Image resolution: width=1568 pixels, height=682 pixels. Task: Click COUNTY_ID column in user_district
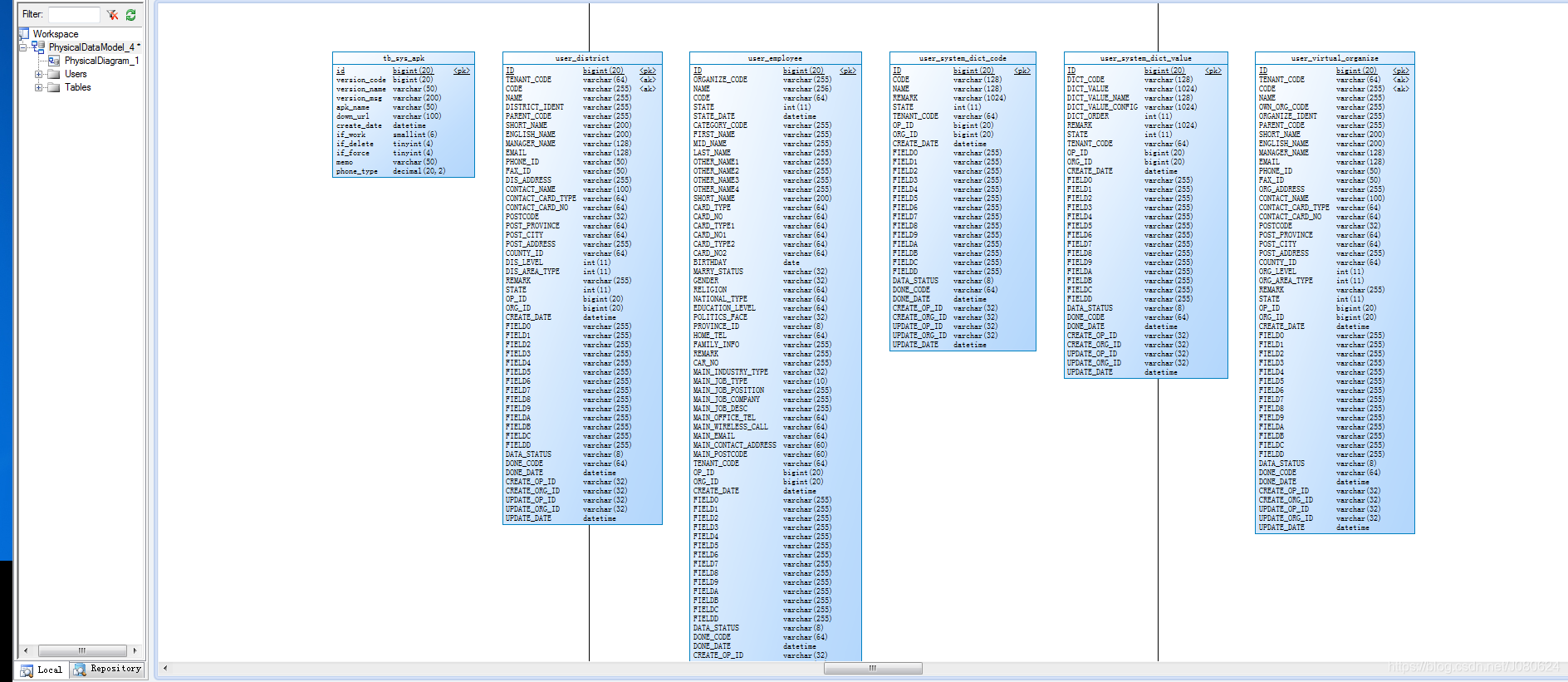point(524,253)
